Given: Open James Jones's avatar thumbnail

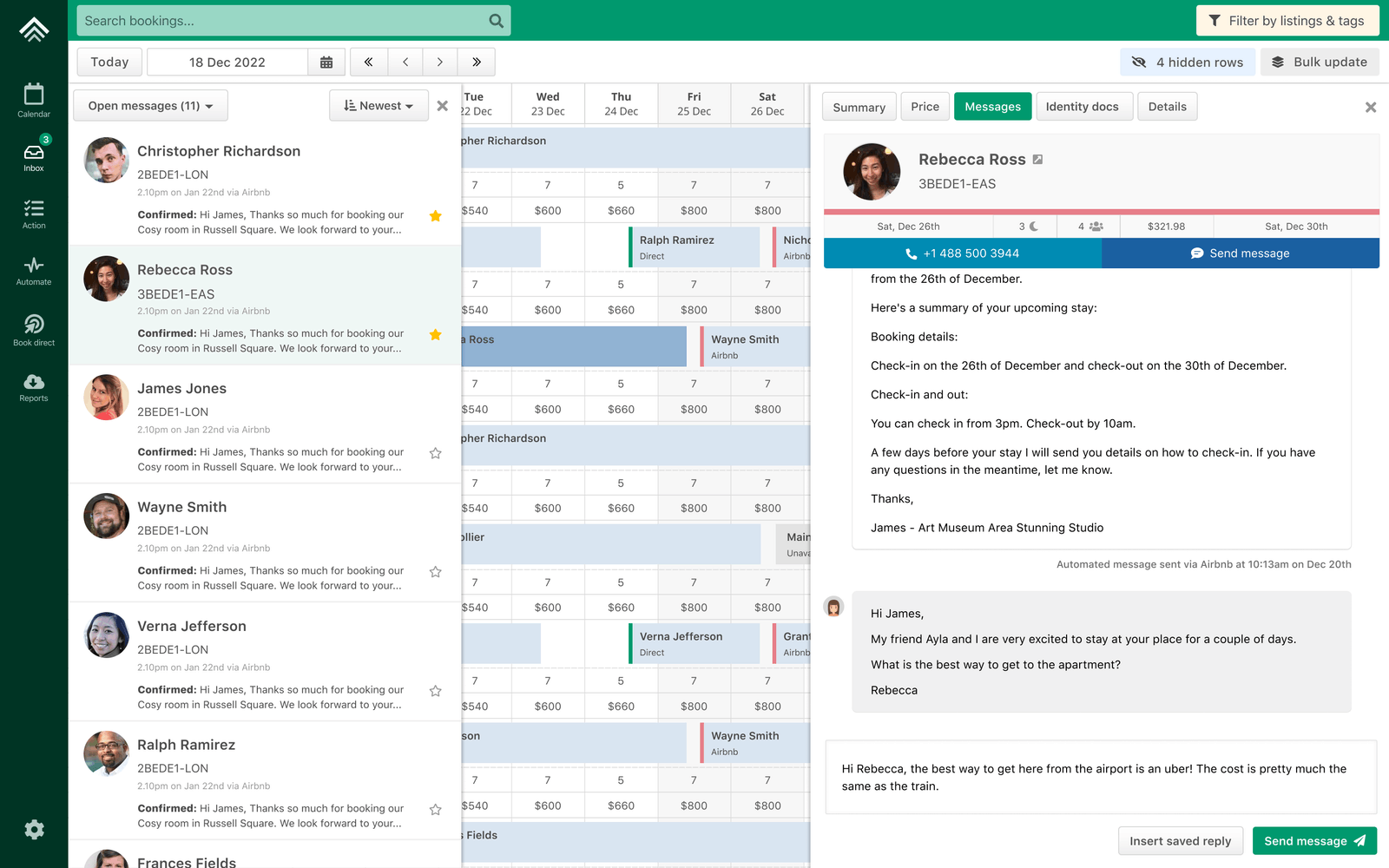Looking at the screenshot, I should point(107,398).
